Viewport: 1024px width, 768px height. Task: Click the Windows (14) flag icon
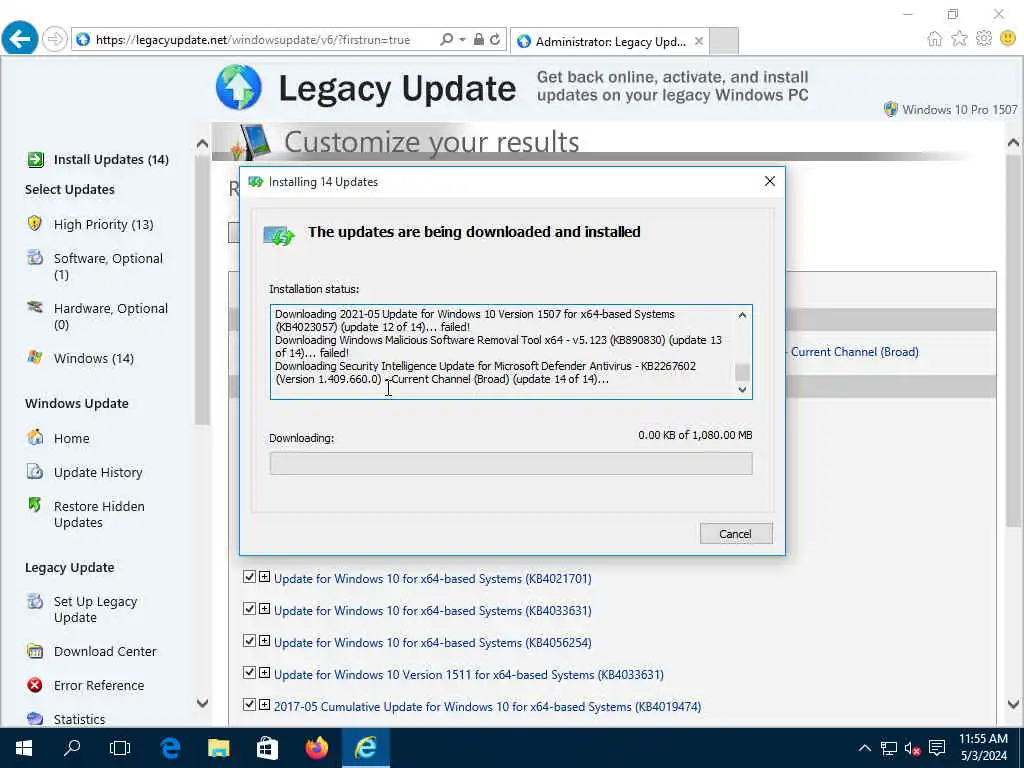pyautogui.click(x=35, y=357)
